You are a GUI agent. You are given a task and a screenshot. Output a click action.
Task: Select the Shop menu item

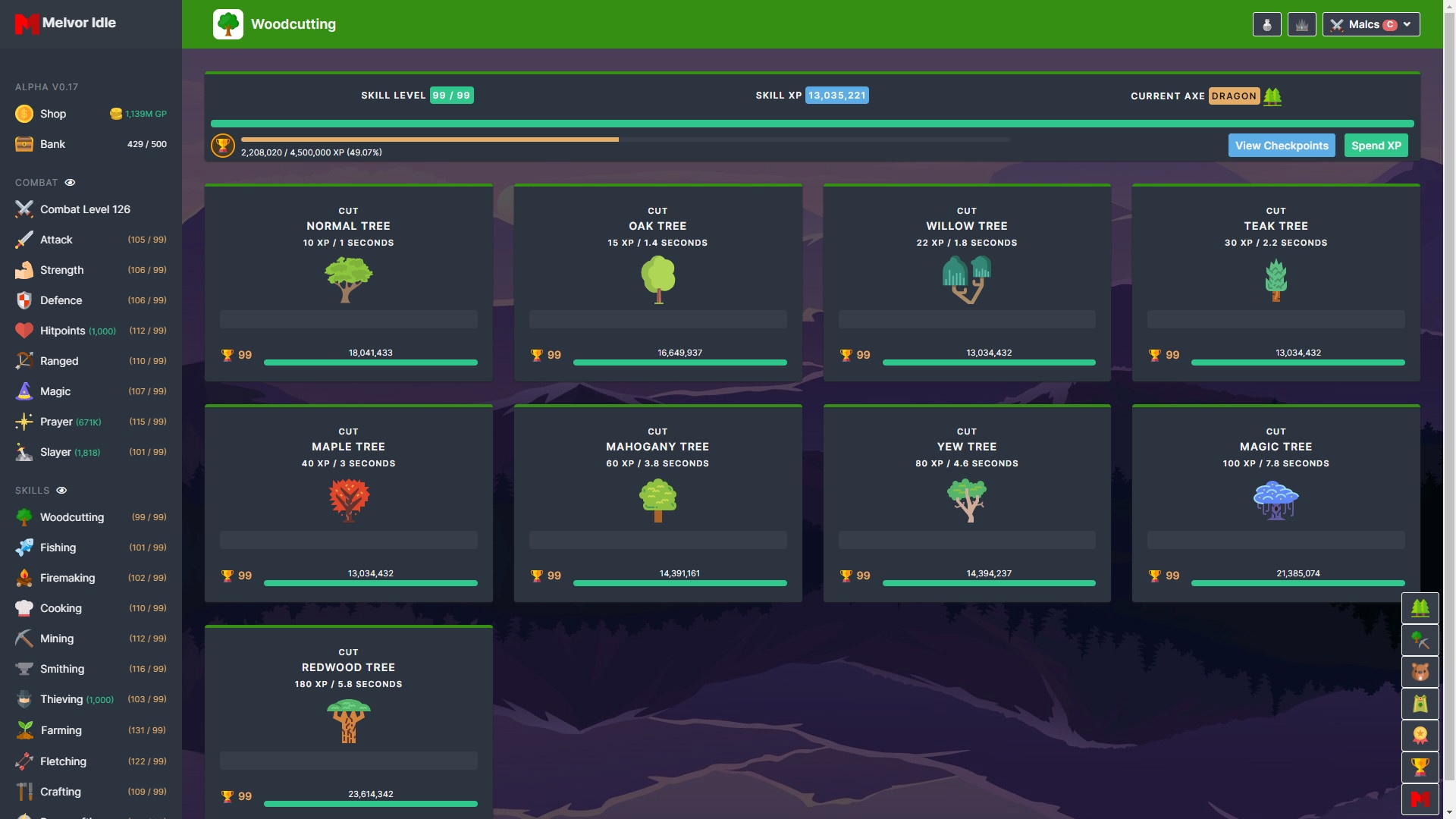tap(53, 113)
